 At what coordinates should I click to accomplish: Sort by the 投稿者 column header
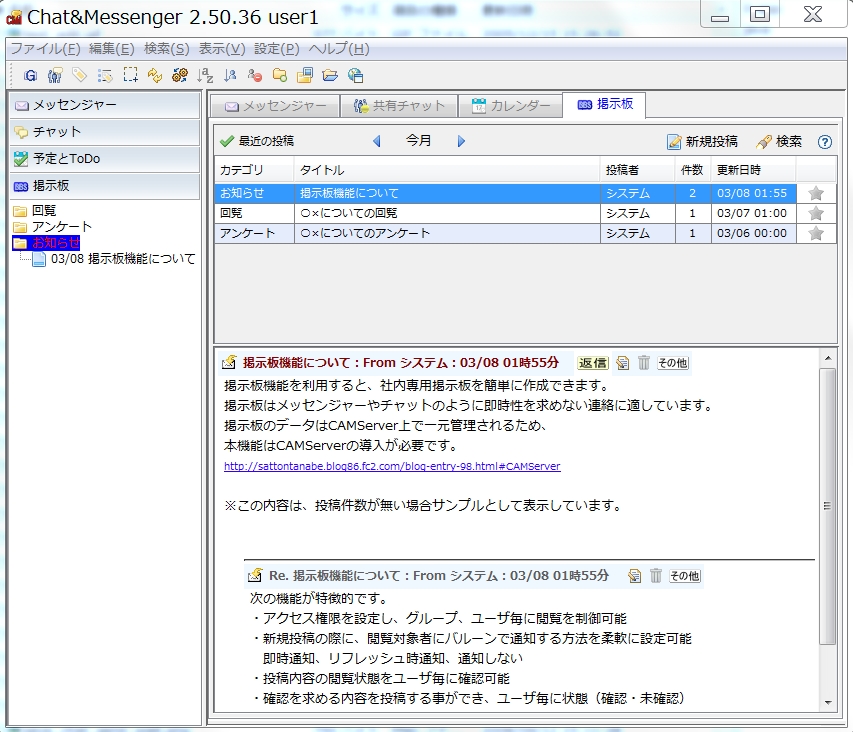638,170
